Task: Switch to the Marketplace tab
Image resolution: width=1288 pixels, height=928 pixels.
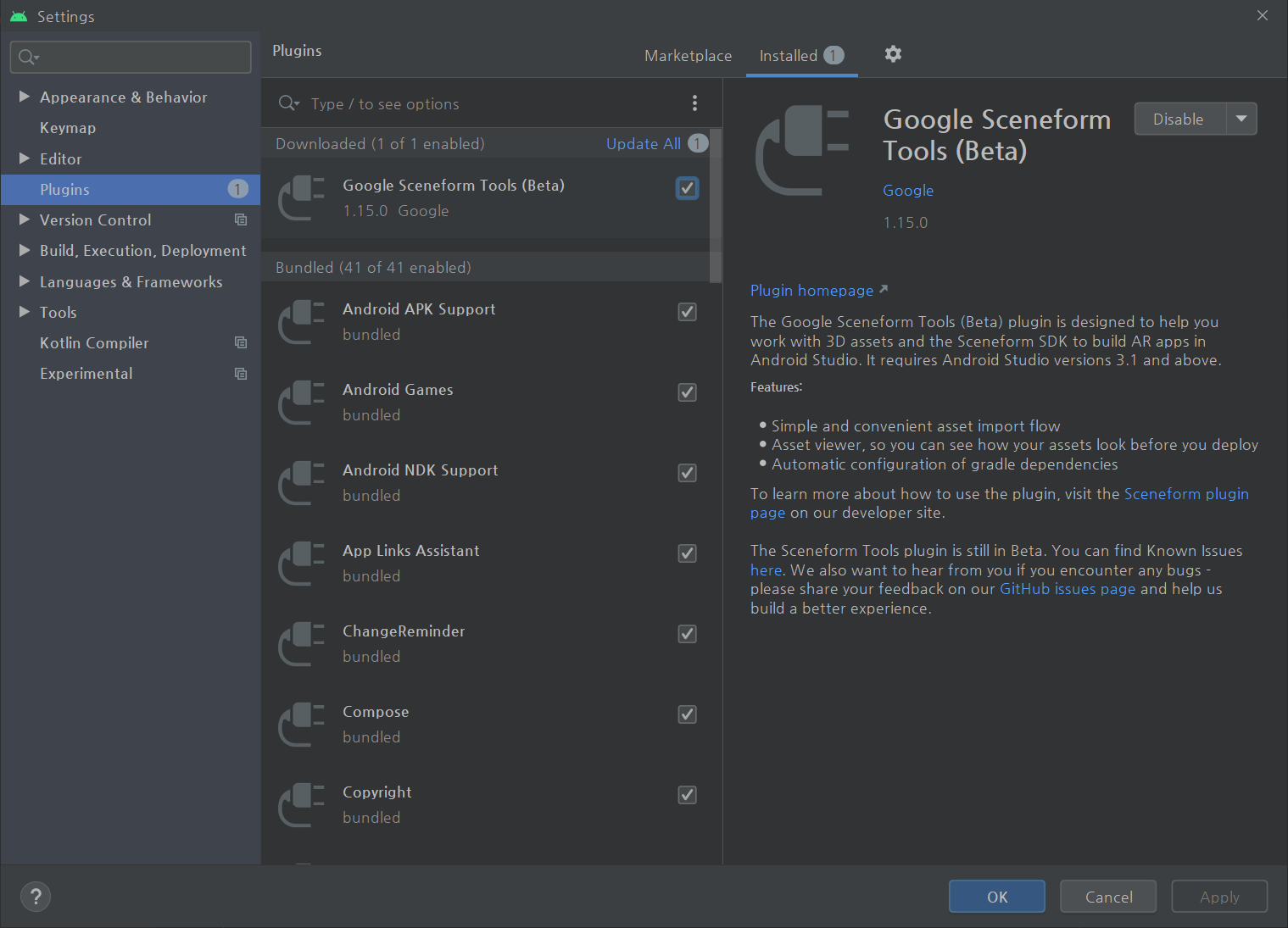Action: [x=688, y=56]
